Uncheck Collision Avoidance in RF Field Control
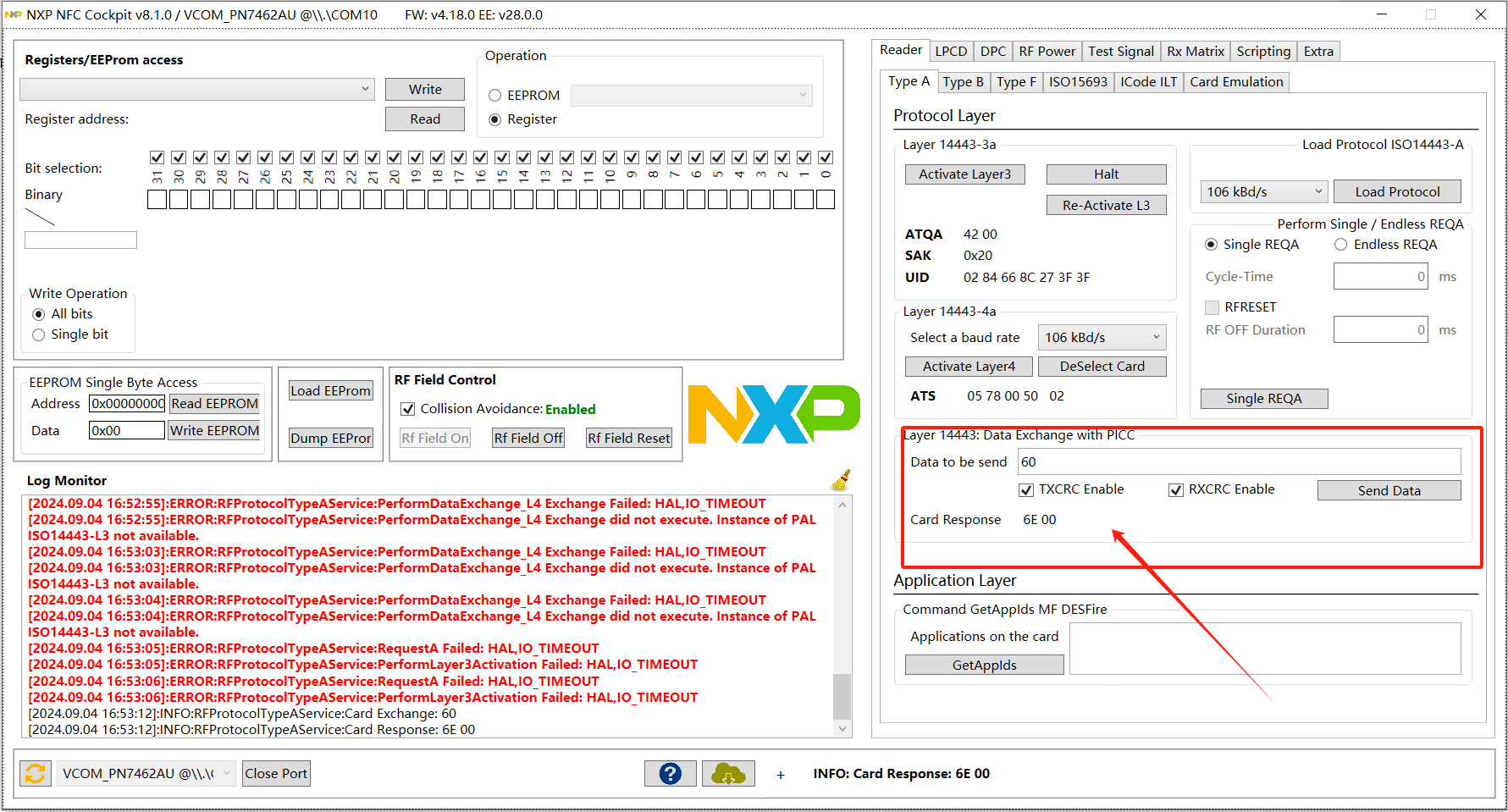Screen dimensions: 1508x812 (x=408, y=408)
